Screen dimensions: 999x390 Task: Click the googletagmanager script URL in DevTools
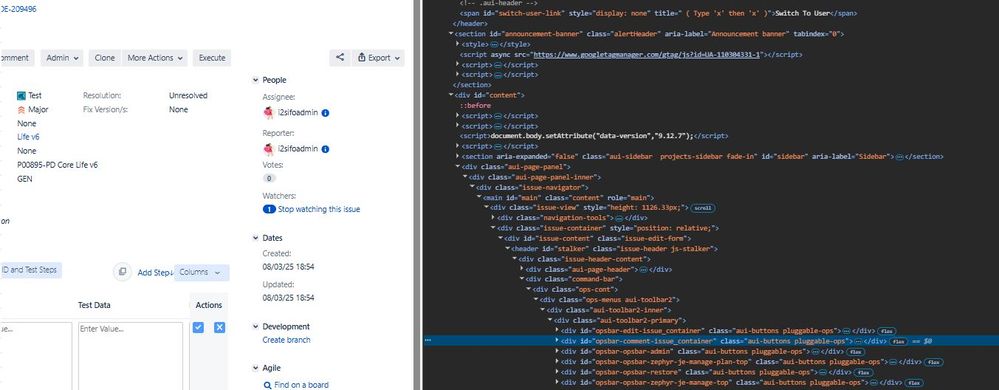click(648, 54)
